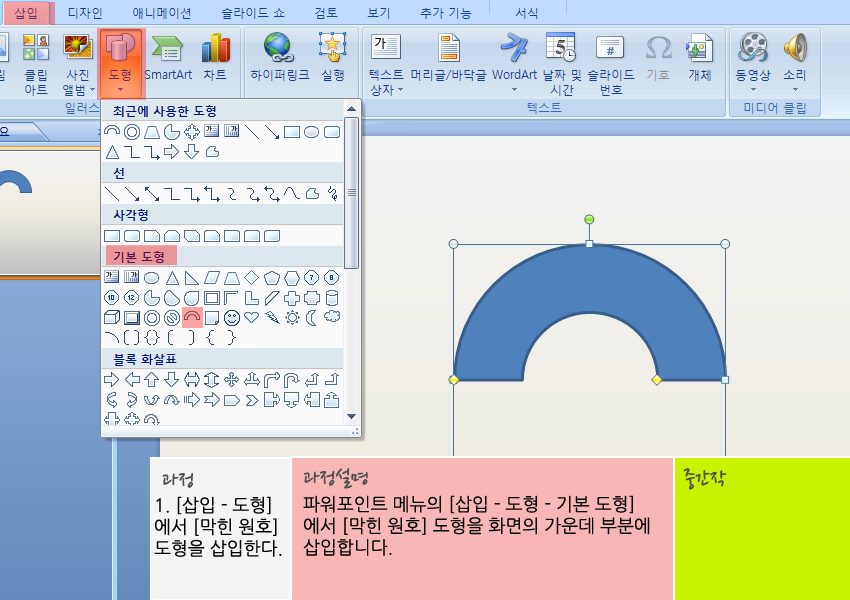Image resolution: width=850 pixels, height=600 pixels.
Task: Expand the 소리 sound dropdown
Action: (x=794, y=90)
